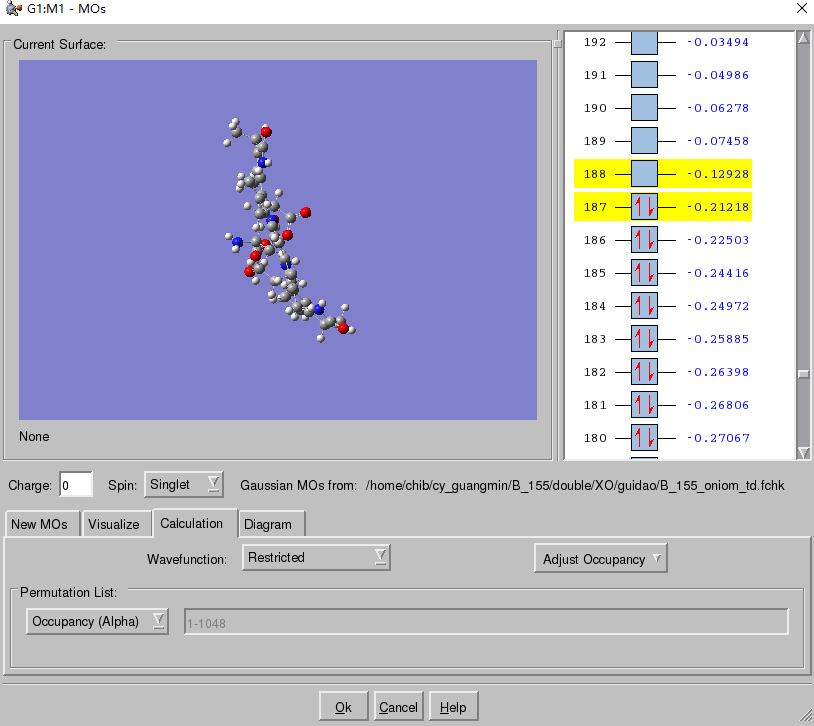Open the Adjust Occupancy menu
The height and width of the screenshot is (726, 814).
[x=600, y=559]
